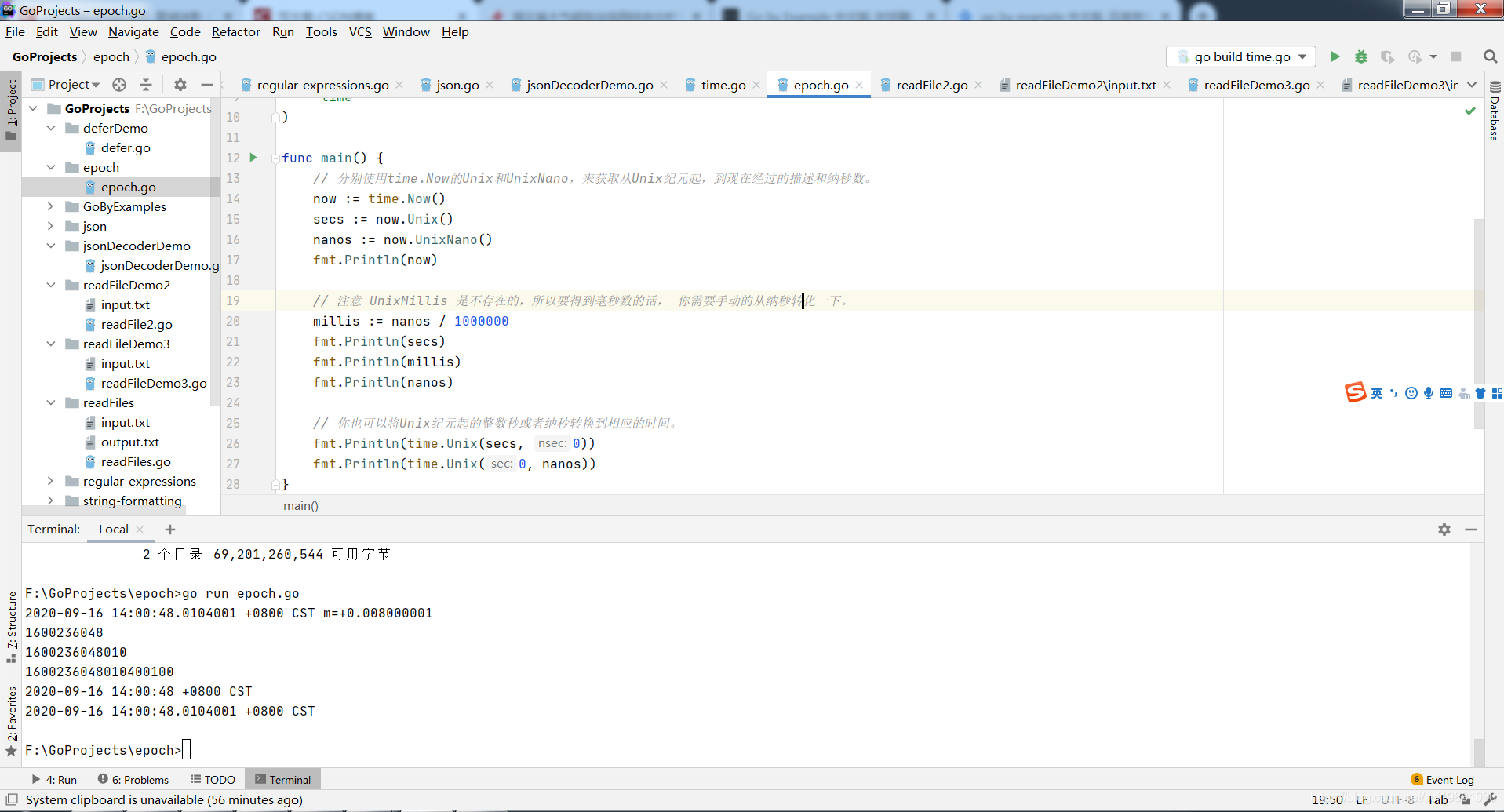Open the 4: Run tool window

(x=55, y=780)
